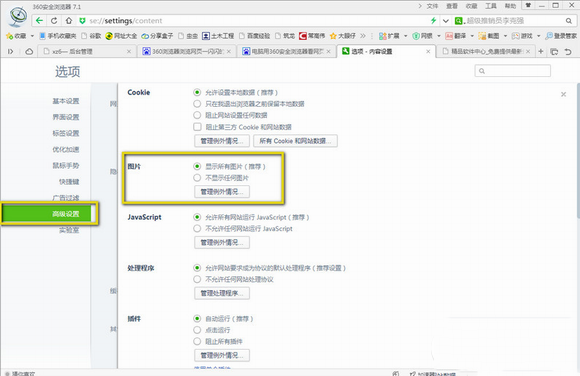Open the 网址大全 bookmark
This screenshot has height=376, width=580.
coord(121,36)
